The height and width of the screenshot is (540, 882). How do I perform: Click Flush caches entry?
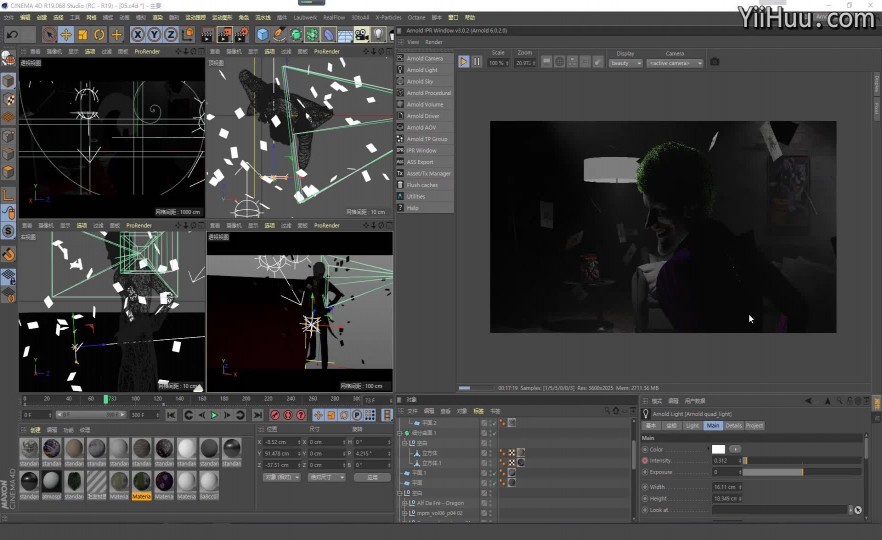425,185
